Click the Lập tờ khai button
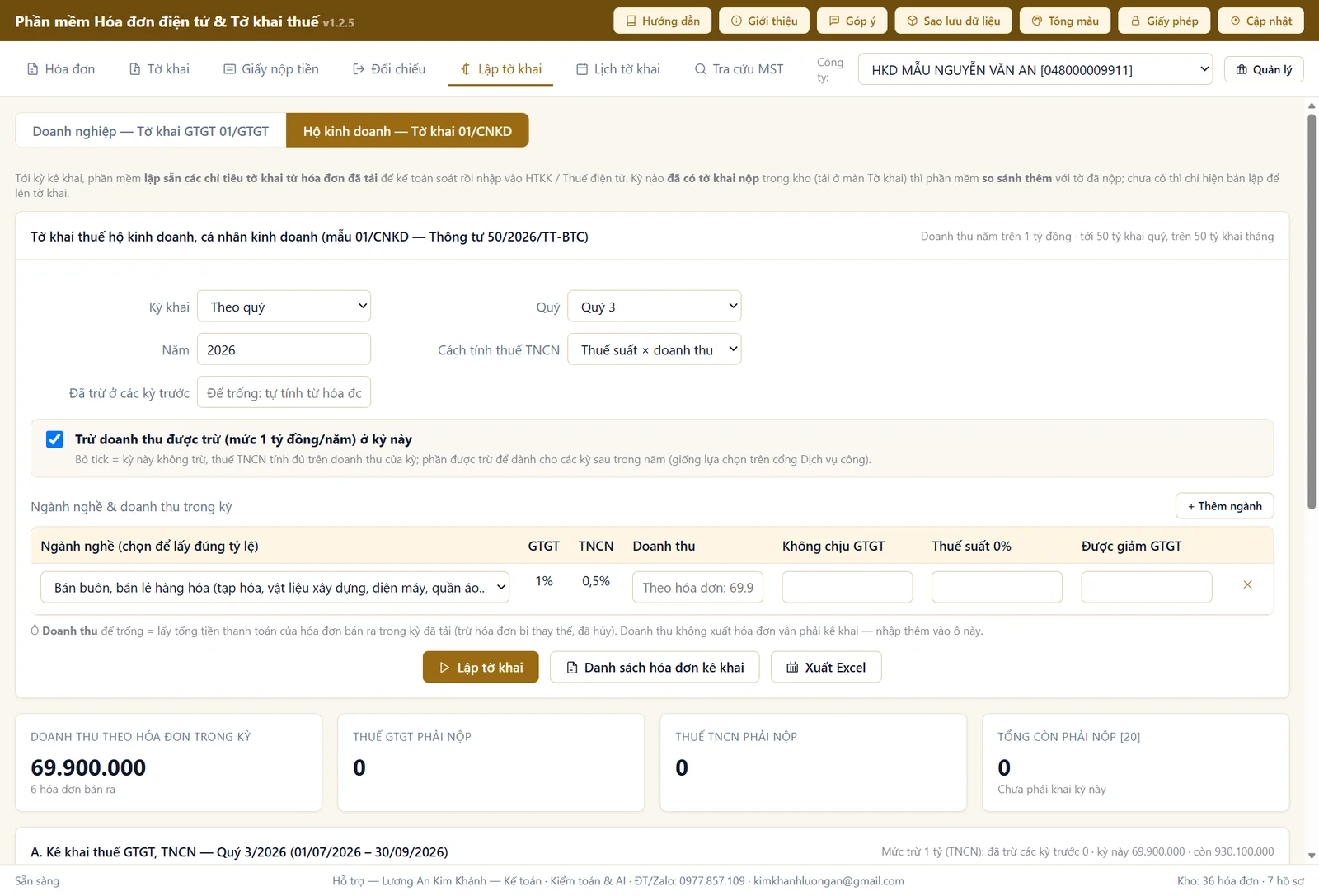 [x=481, y=668]
